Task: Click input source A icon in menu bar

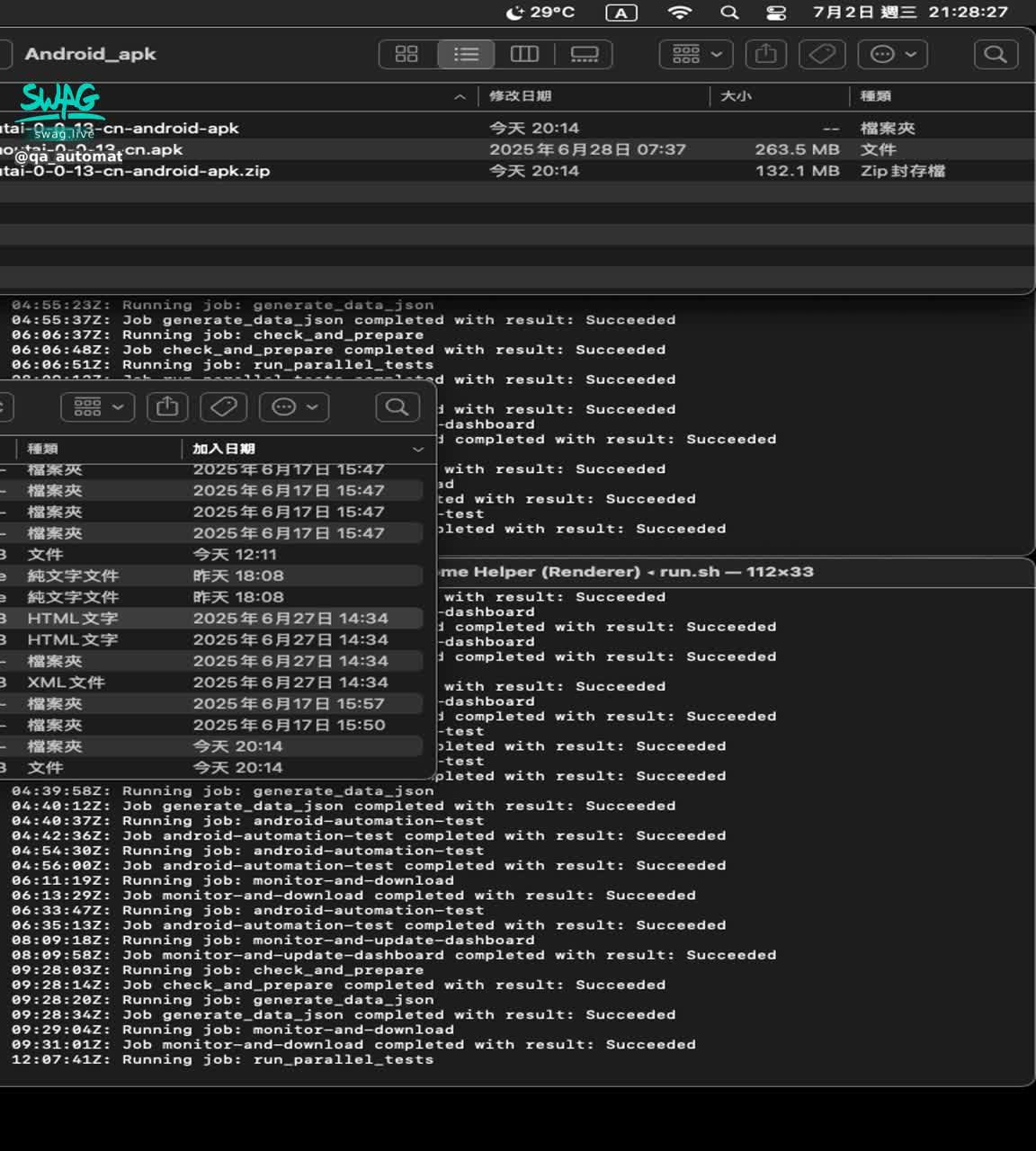Action: pyautogui.click(x=621, y=13)
